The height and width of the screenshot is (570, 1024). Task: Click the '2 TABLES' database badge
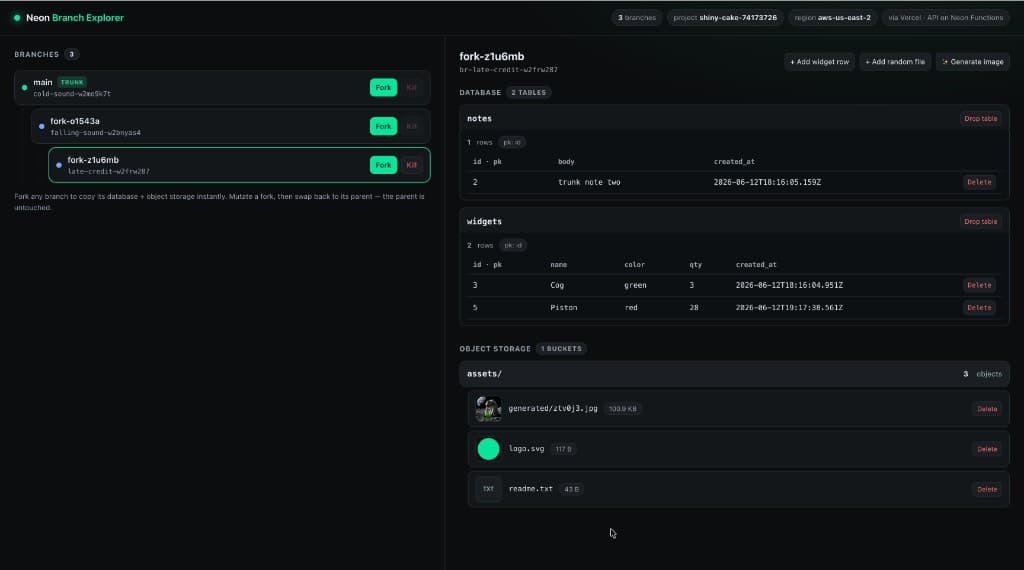pos(528,93)
